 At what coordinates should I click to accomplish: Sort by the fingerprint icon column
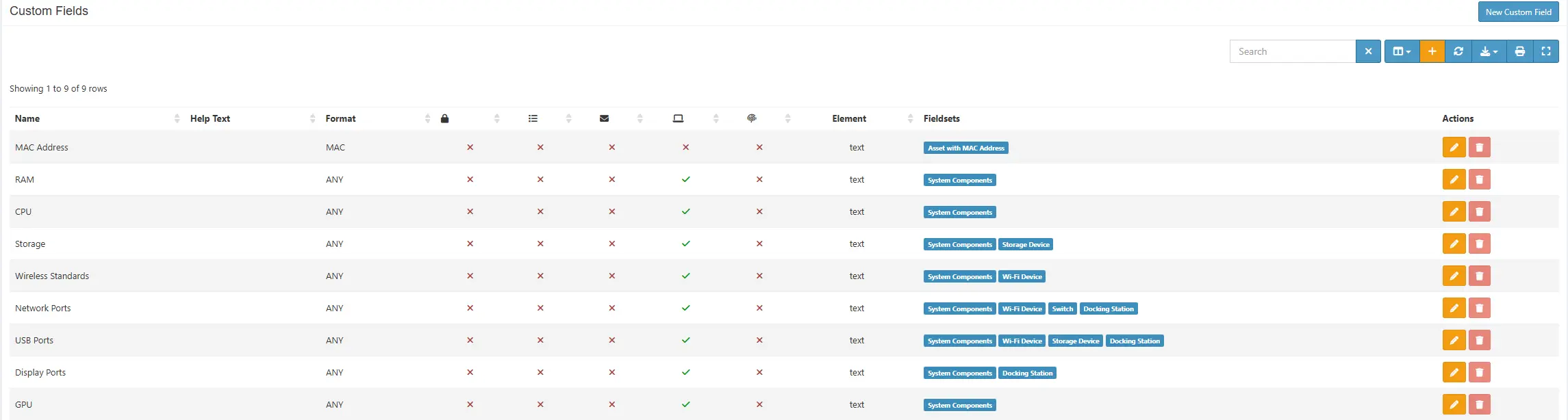759,118
